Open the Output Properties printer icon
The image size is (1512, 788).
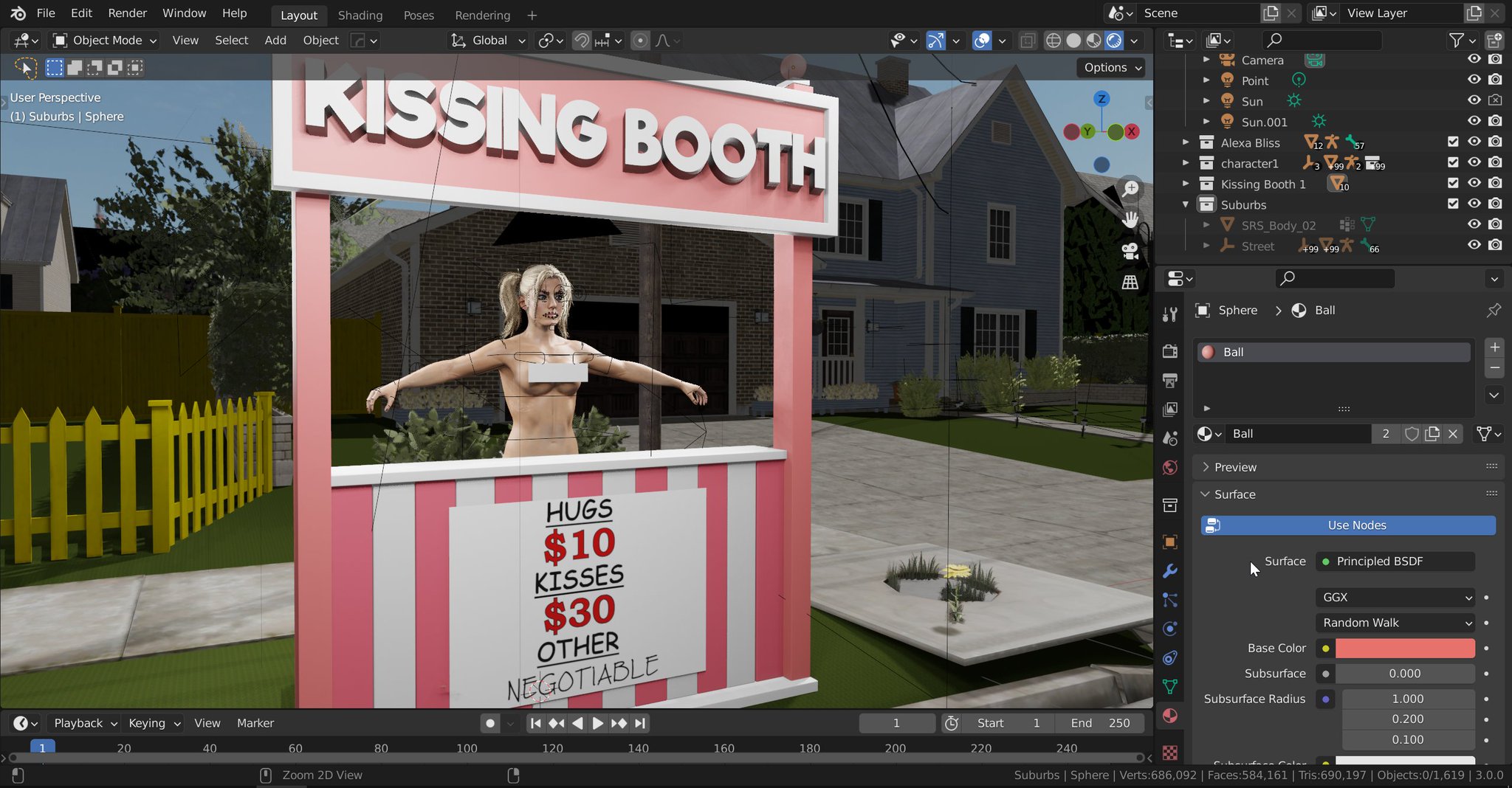(x=1170, y=381)
